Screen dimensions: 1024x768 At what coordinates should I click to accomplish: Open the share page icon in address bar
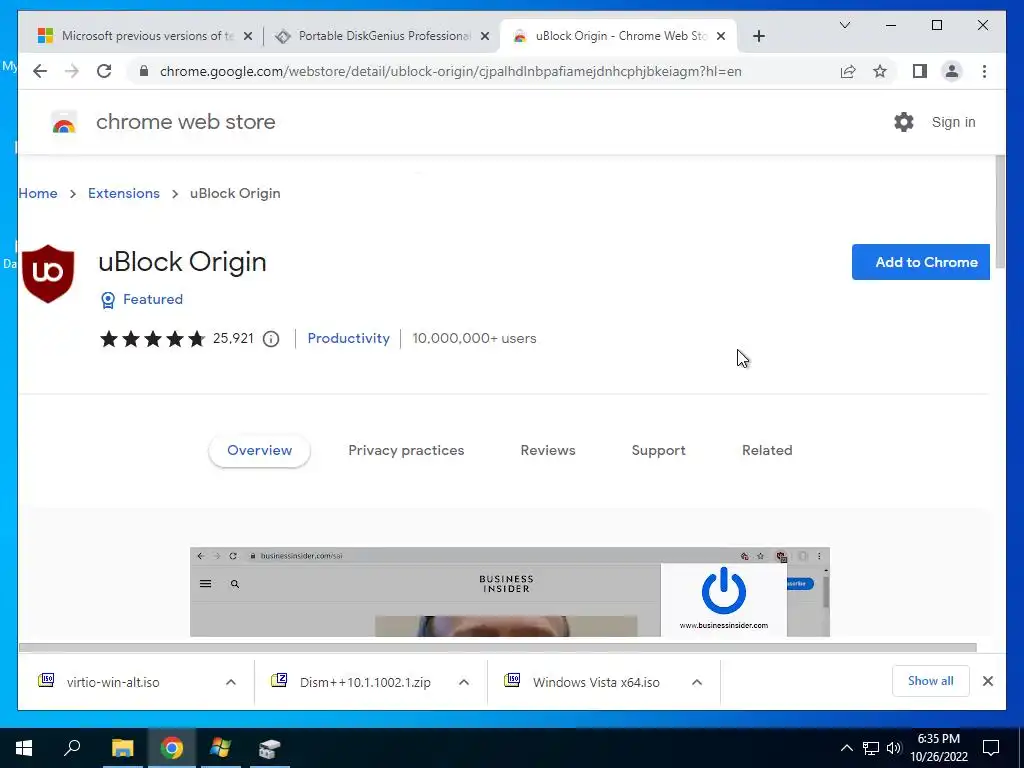tap(848, 71)
